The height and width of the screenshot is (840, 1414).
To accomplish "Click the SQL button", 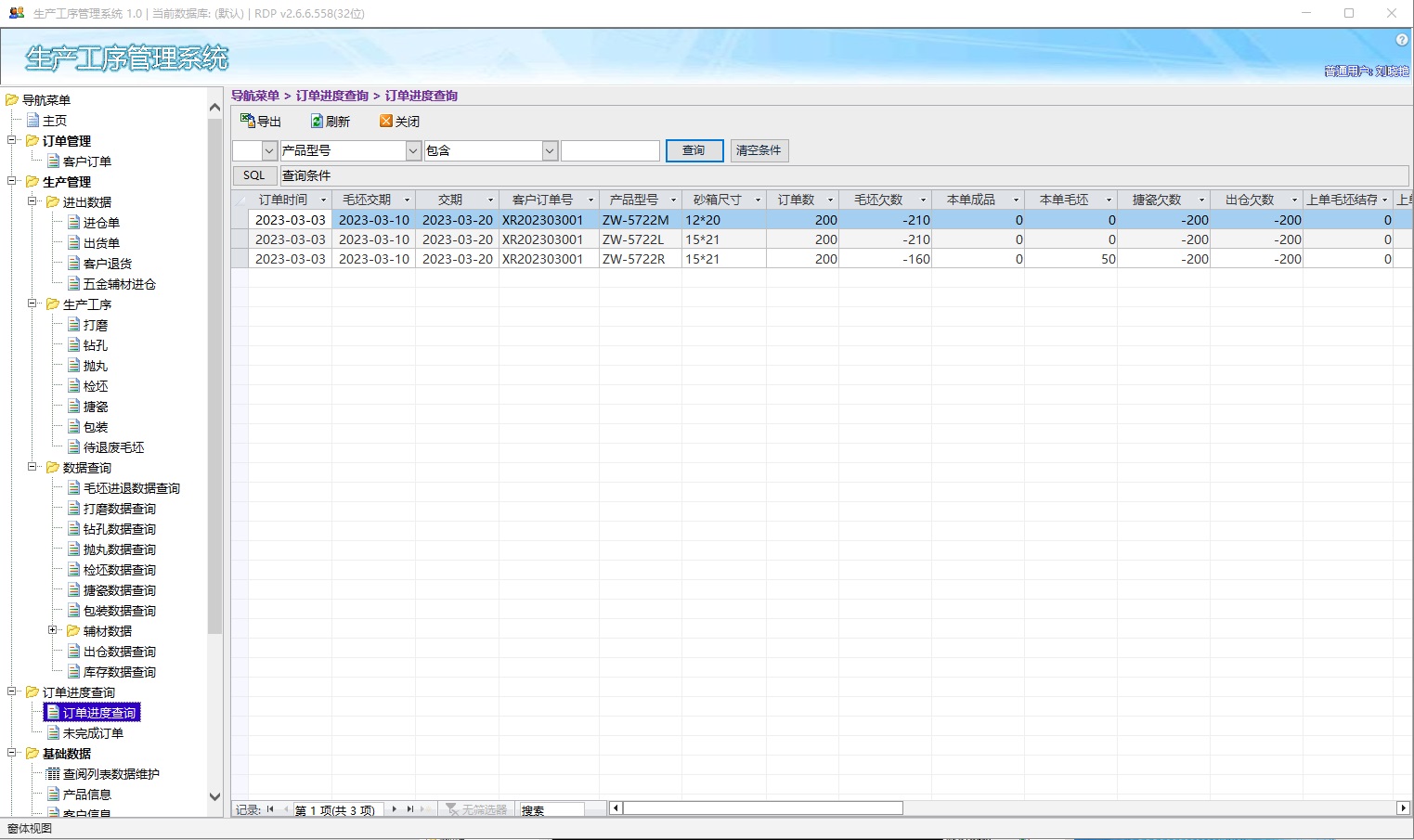I will pyautogui.click(x=254, y=175).
